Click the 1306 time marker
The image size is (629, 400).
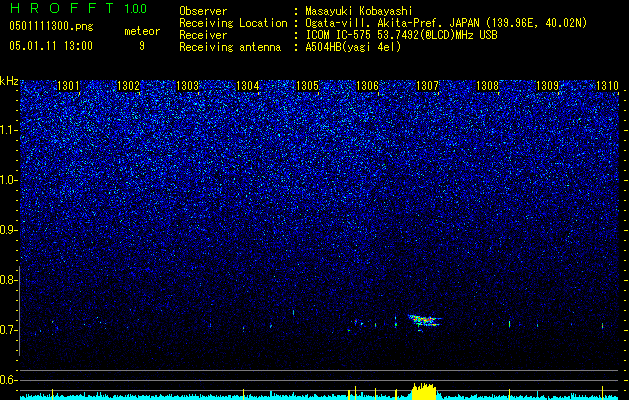367,86
